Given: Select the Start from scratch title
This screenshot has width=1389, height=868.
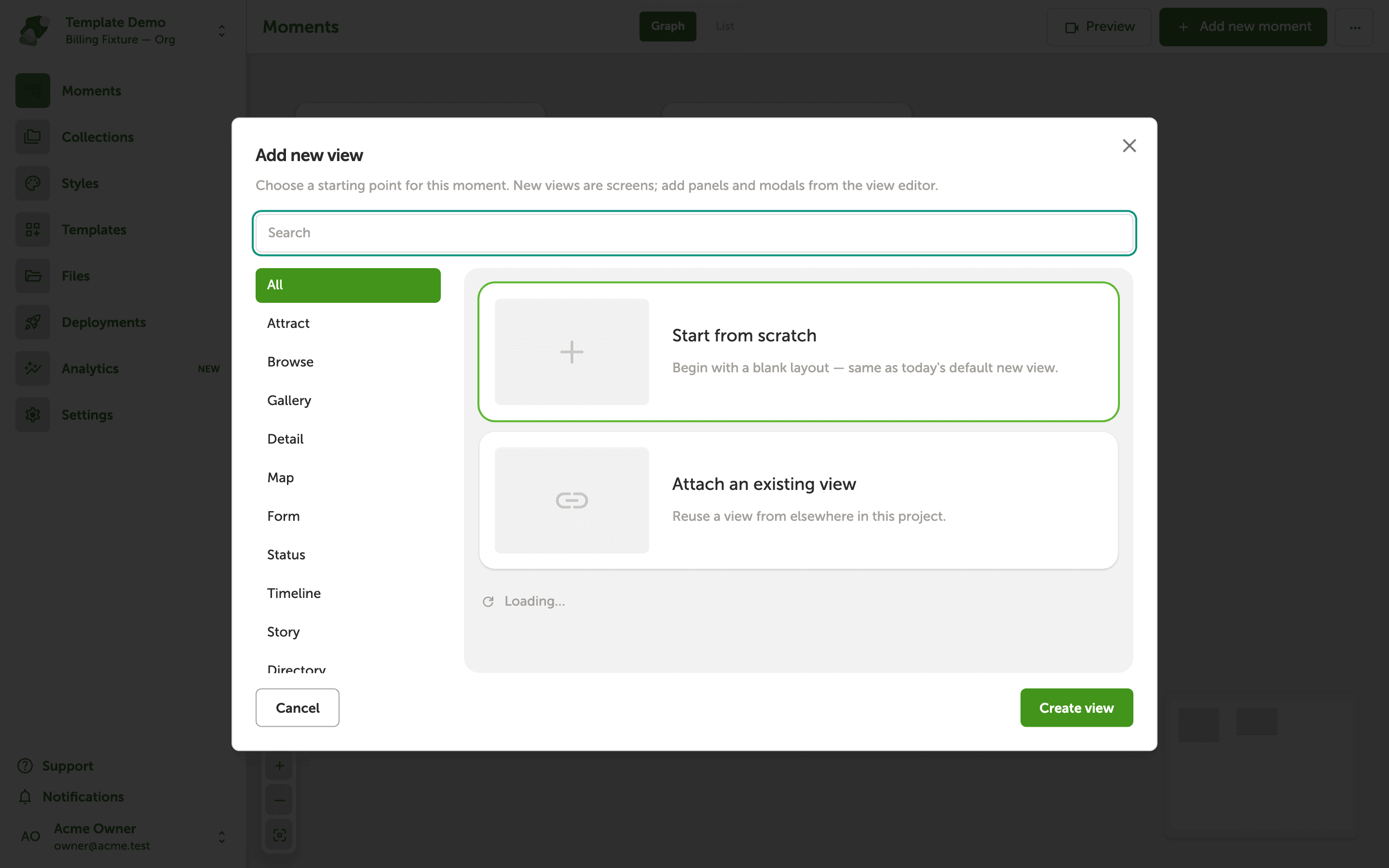Looking at the screenshot, I should click(744, 335).
